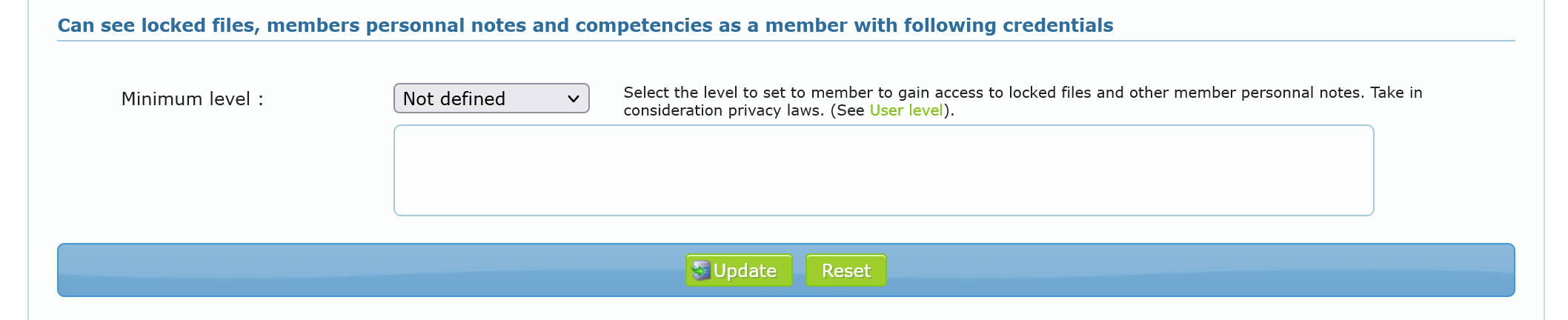The height and width of the screenshot is (320, 1568).
Task: Click the locked files section heading
Action: click(x=585, y=25)
